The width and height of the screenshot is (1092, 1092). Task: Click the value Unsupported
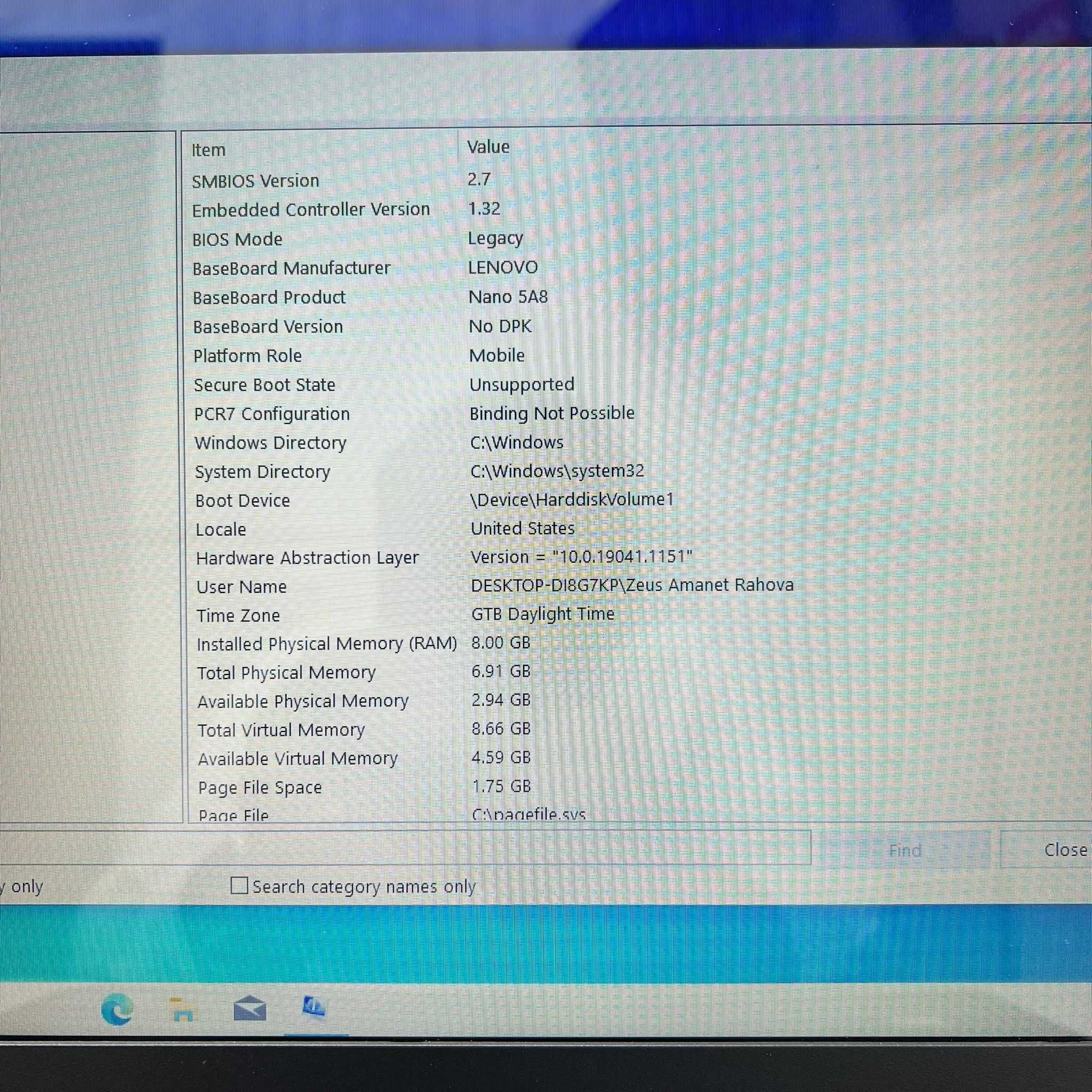521,385
